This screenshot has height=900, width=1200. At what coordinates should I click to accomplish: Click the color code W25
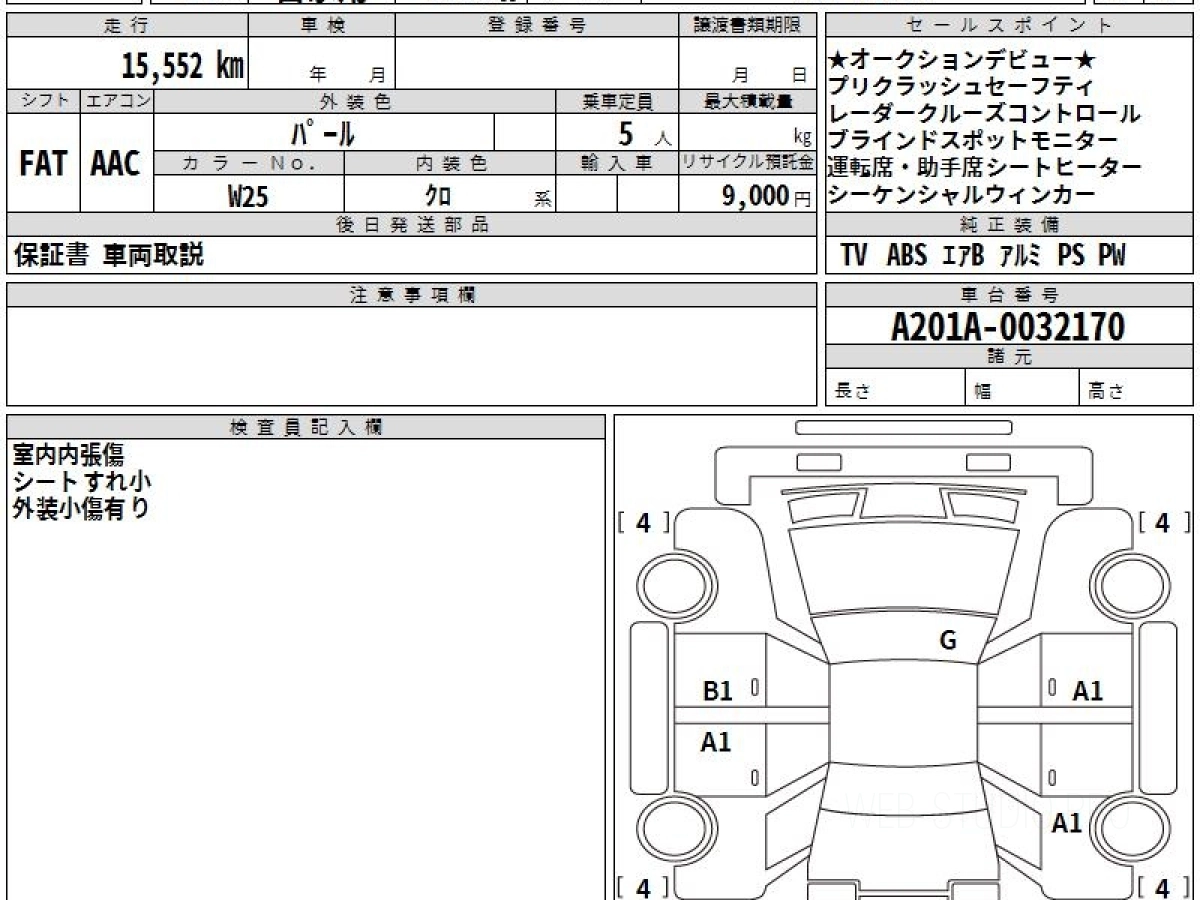[x=248, y=196]
